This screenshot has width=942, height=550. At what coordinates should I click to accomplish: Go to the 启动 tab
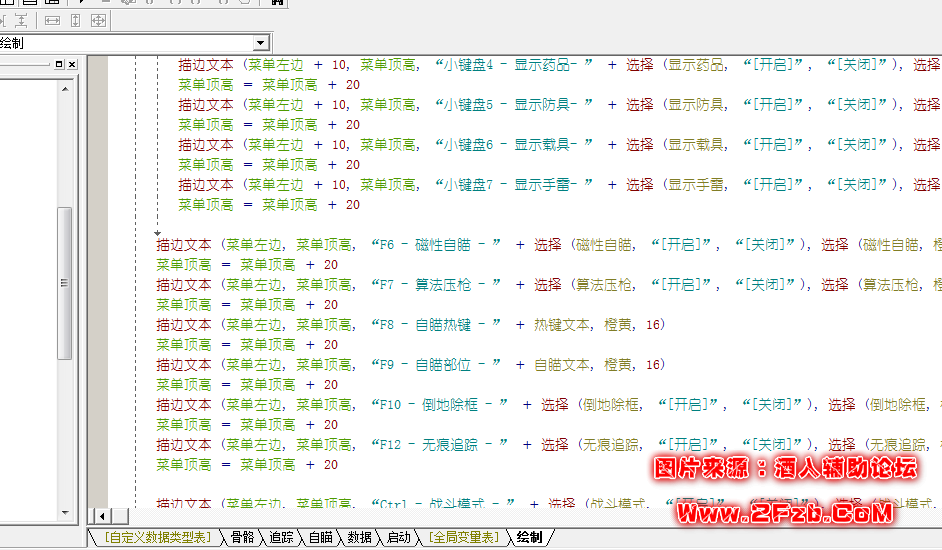[398, 538]
